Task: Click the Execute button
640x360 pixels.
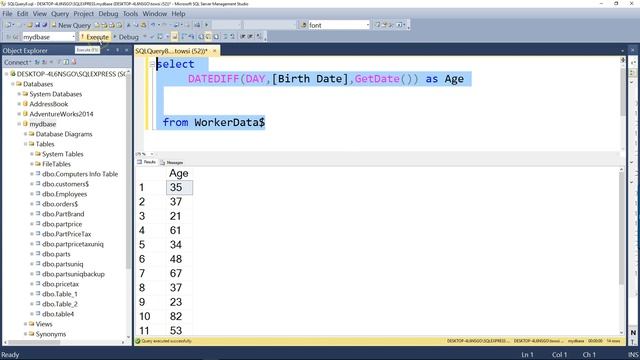Action: (95, 37)
